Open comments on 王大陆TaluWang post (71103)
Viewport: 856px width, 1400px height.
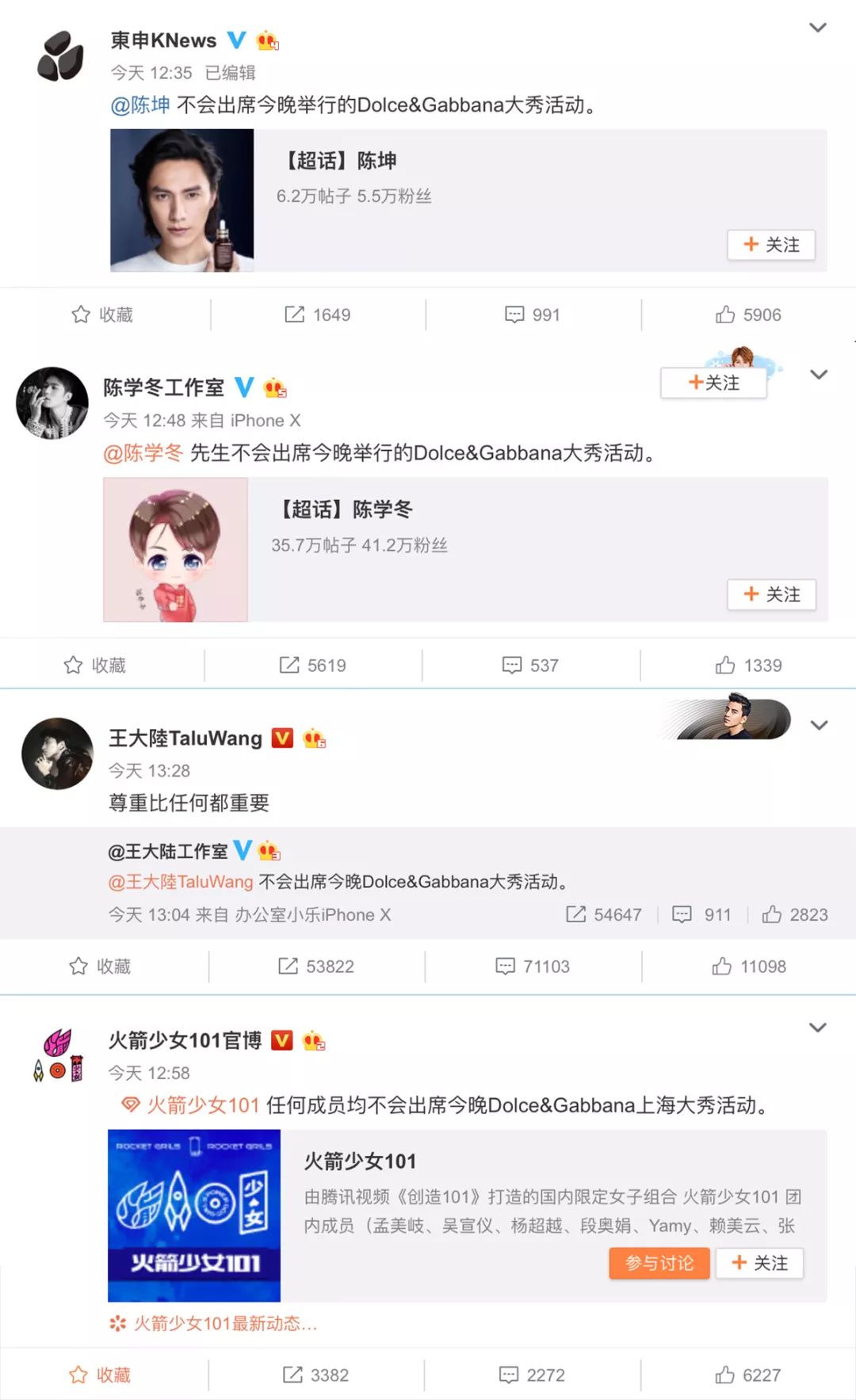tap(533, 966)
